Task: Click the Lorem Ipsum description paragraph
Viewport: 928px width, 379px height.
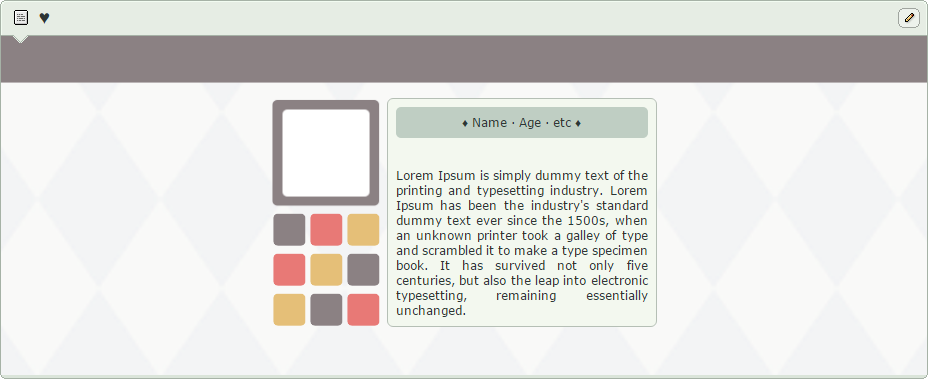Action: (522, 243)
